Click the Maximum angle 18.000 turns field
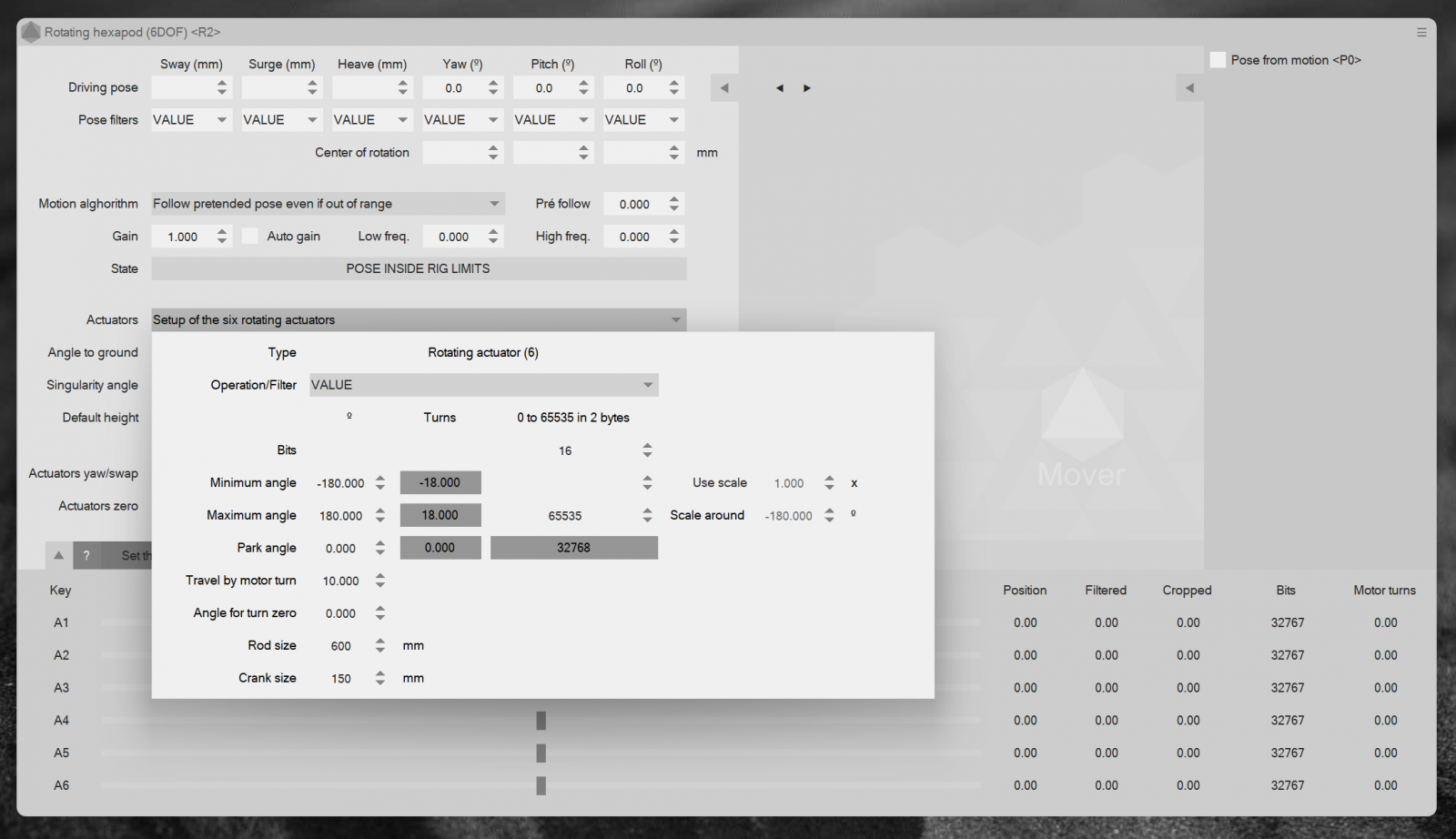1456x839 pixels. [440, 515]
